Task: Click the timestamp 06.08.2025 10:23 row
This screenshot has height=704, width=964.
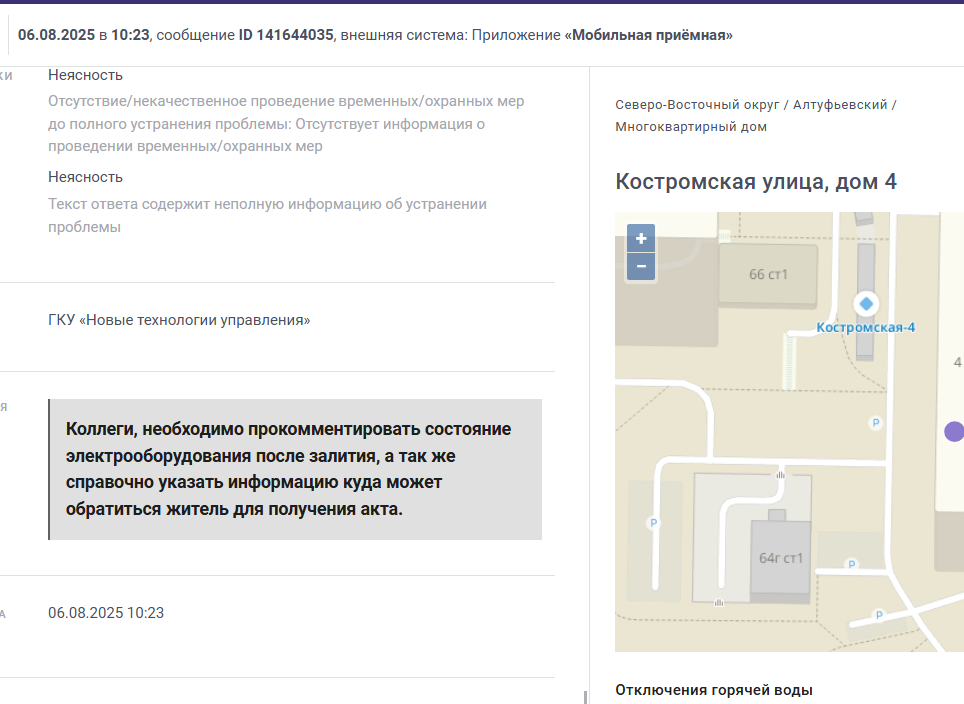Action: tap(106, 613)
